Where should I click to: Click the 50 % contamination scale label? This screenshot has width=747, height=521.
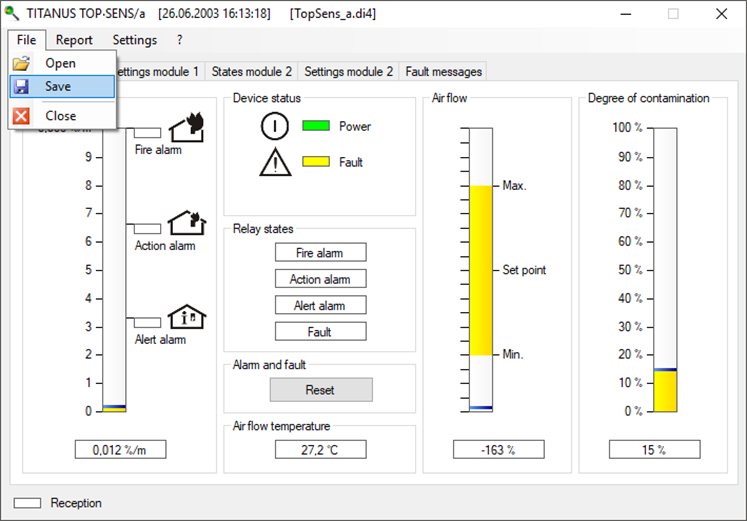point(630,270)
